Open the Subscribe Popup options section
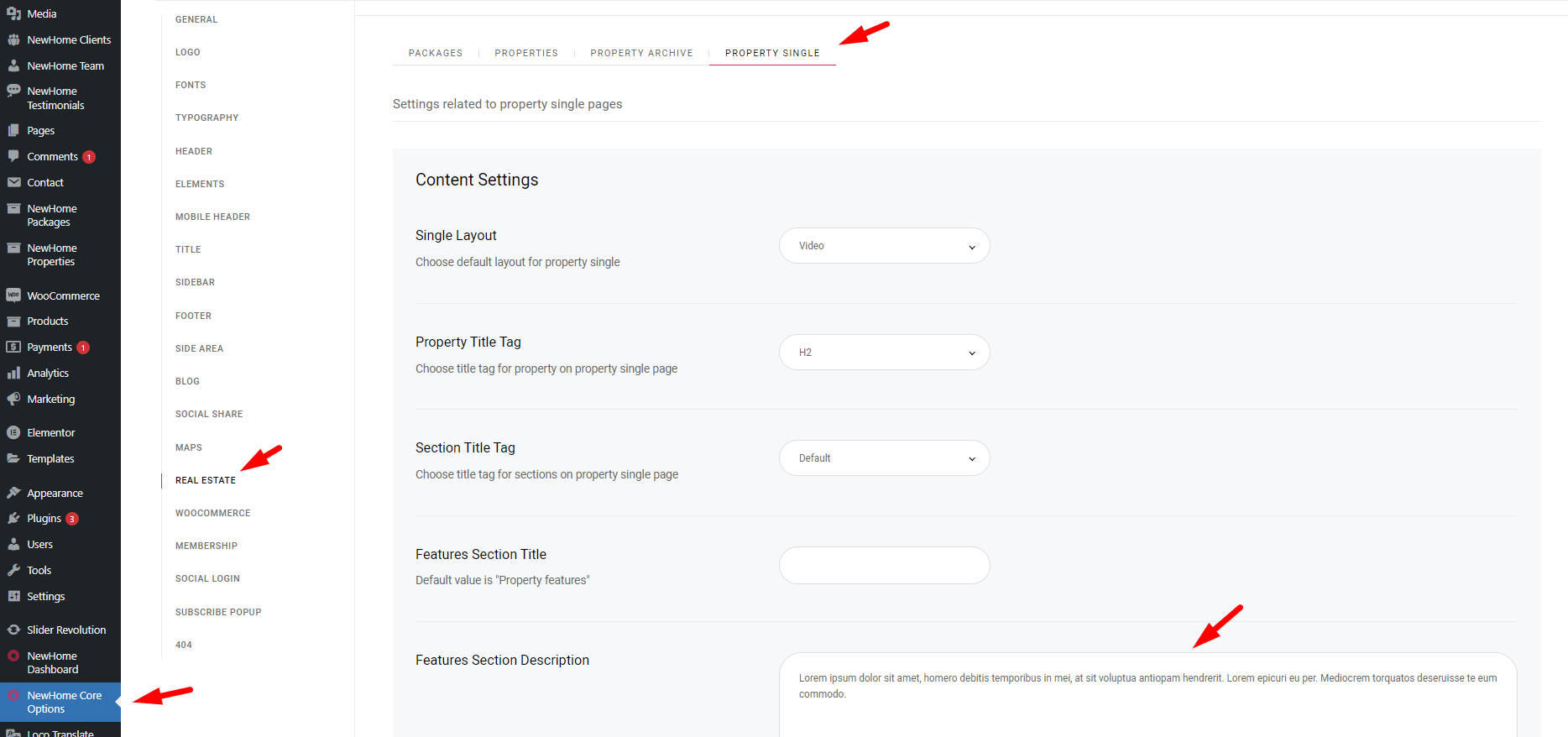Viewport: 1568px width, 737px height. click(218, 612)
